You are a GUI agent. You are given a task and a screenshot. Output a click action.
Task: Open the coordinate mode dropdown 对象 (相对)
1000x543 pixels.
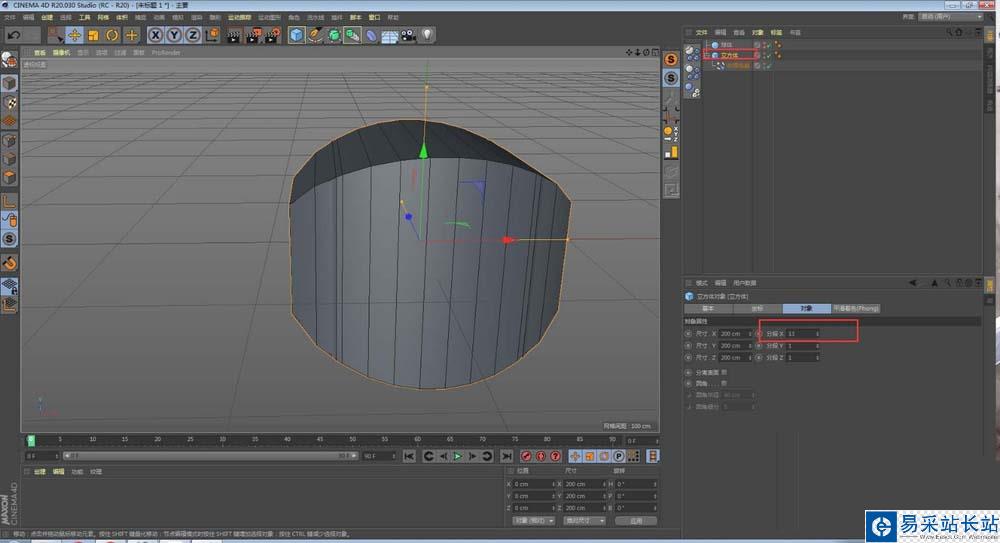(534, 520)
